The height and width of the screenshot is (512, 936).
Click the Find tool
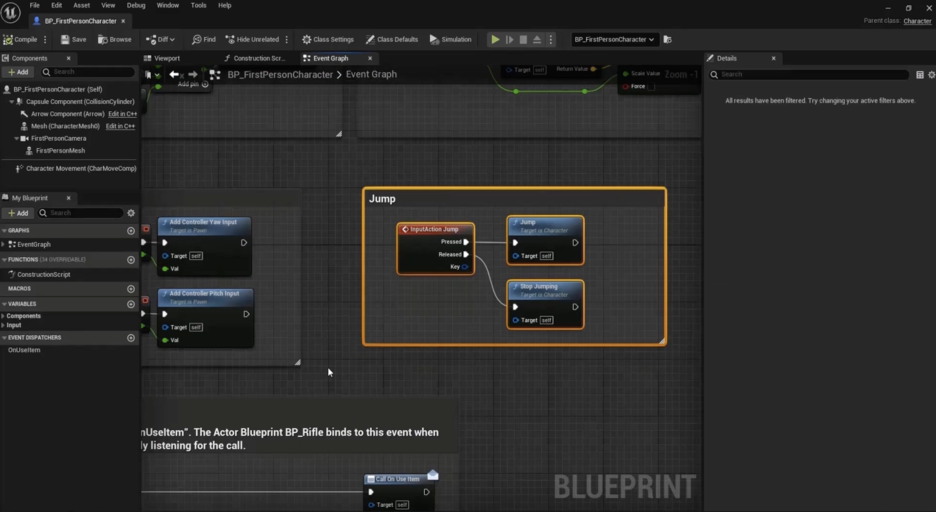coord(204,39)
